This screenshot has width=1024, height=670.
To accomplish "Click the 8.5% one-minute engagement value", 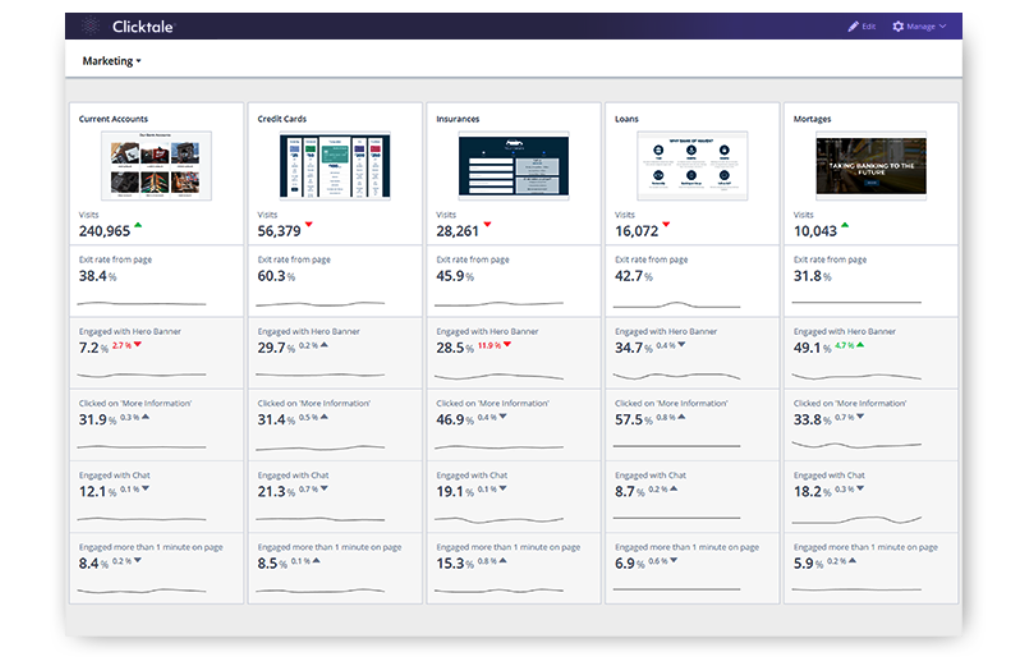I will click(272, 563).
